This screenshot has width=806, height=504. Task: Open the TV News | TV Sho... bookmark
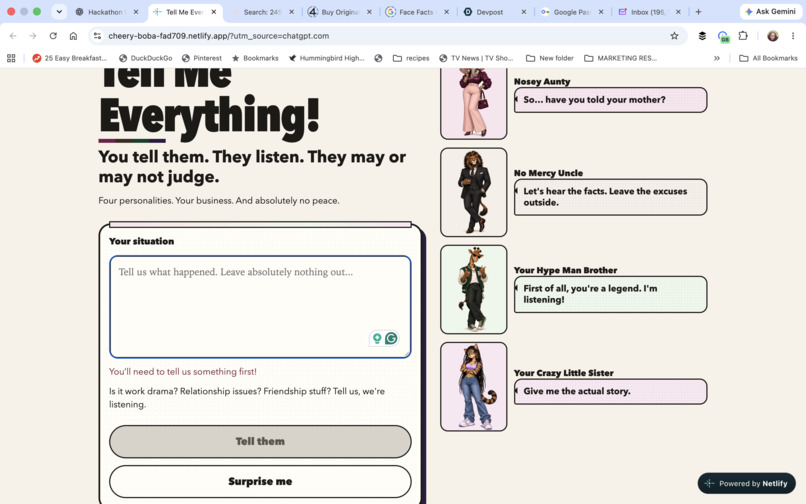click(476, 58)
